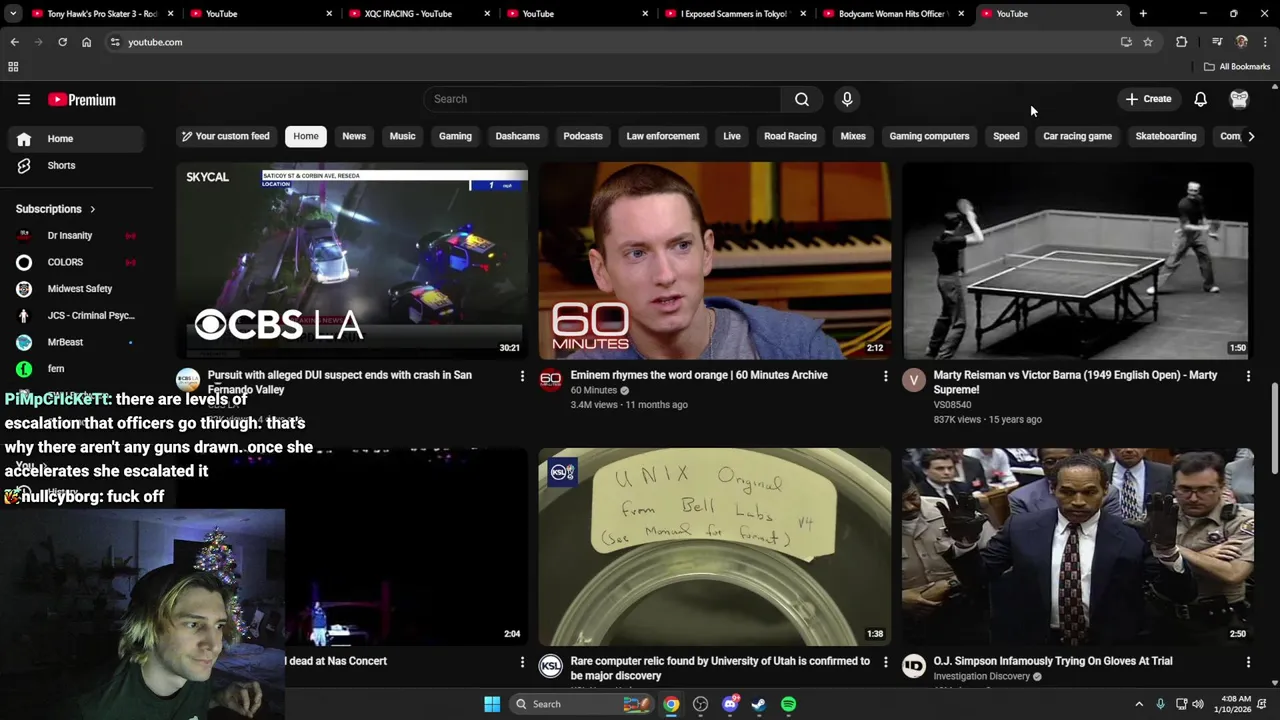Open Discord from the taskbar
Viewport: 1280px width, 720px height.
pyautogui.click(x=730, y=704)
